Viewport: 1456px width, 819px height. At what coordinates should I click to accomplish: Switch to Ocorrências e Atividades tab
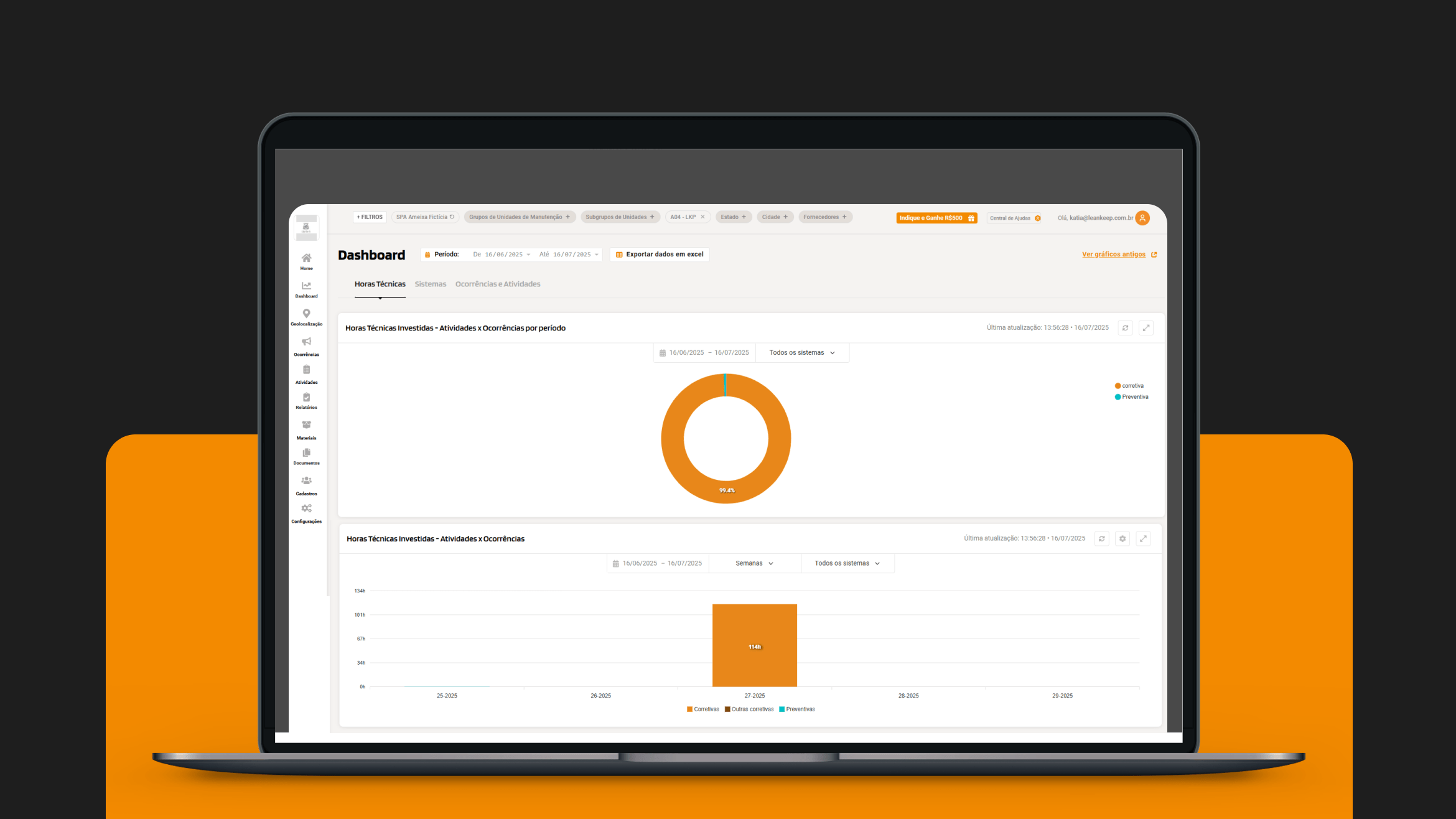497,284
